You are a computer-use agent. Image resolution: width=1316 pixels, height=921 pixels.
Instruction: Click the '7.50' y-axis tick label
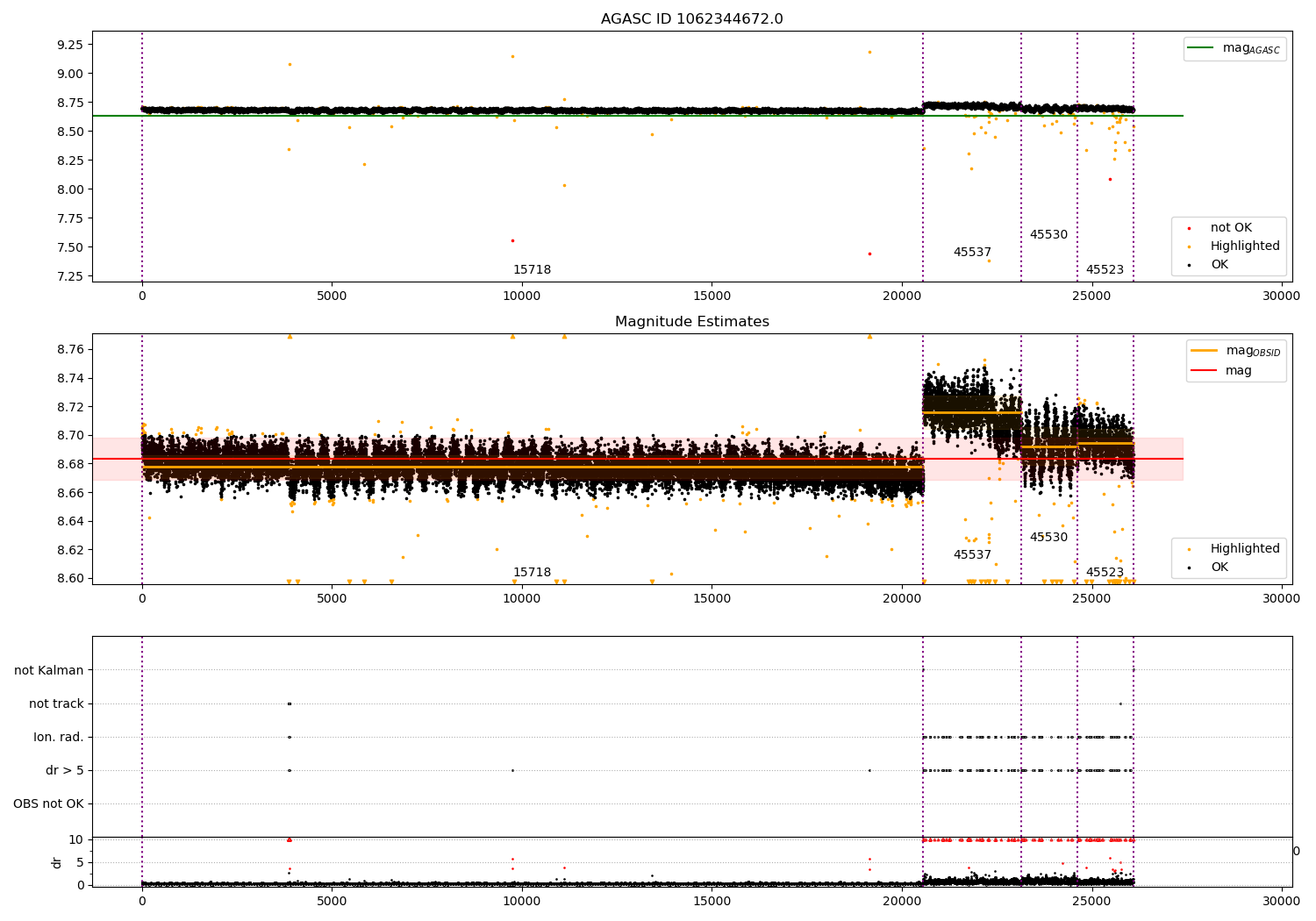pos(70,247)
